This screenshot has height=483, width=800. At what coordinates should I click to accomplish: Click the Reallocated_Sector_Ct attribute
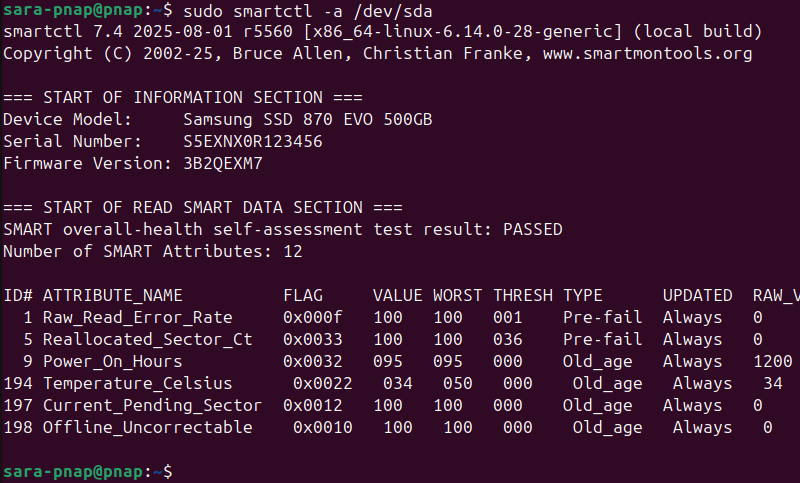click(147, 339)
